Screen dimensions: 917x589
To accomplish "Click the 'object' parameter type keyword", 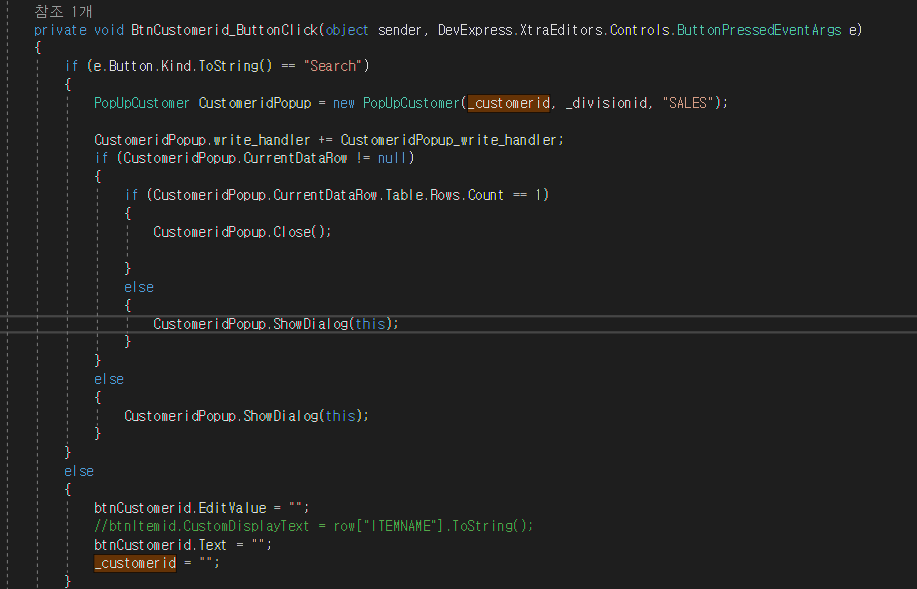I will [x=347, y=30].
